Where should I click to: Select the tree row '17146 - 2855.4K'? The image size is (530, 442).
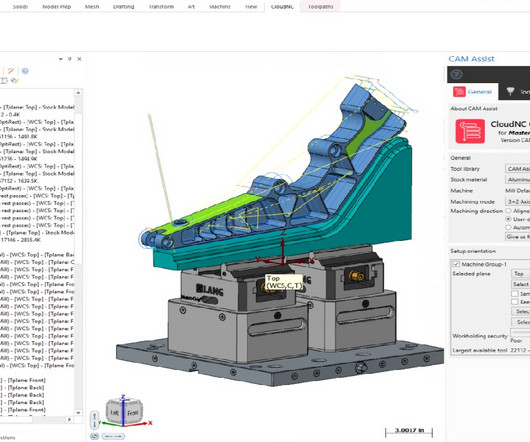pos(21,240)
